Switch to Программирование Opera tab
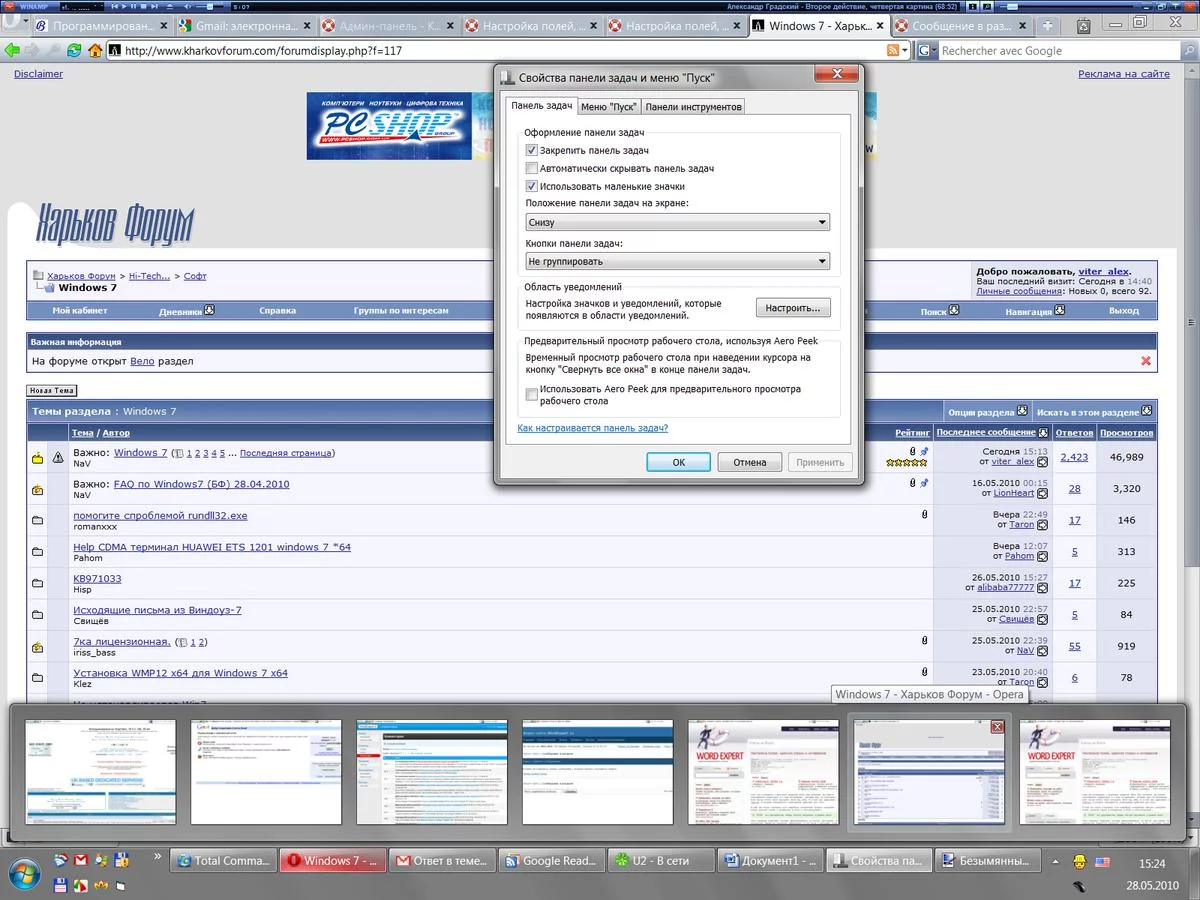The width and height of the screenshot is (1200, 900). [101, 26]
